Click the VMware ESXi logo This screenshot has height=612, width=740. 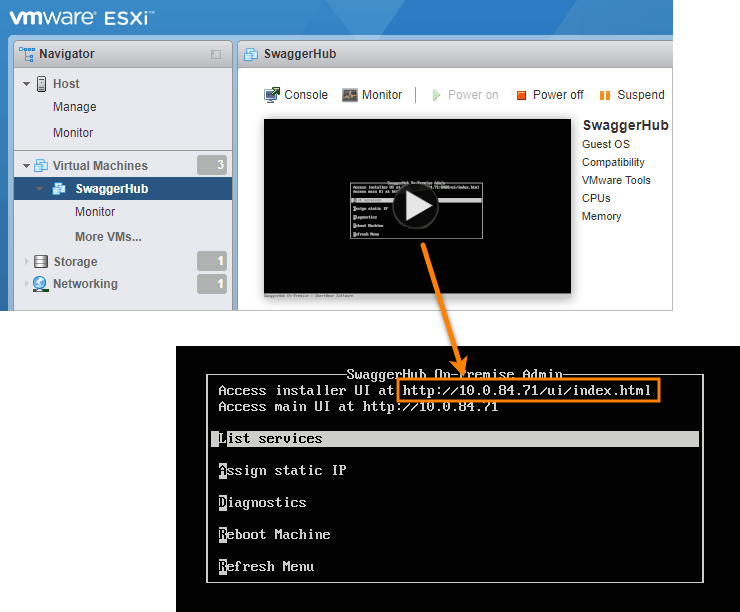point(81,18)
